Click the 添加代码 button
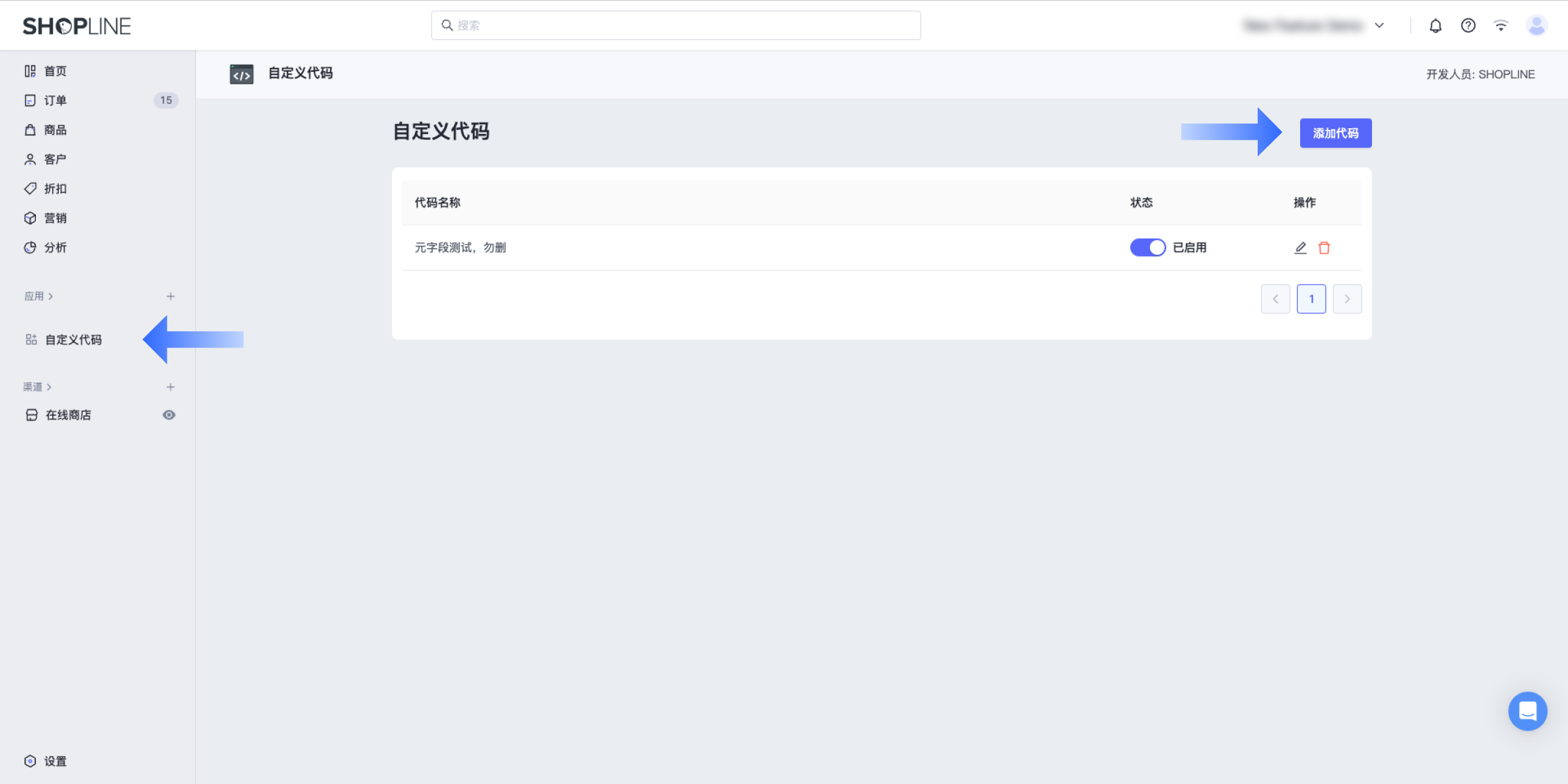Viewport: 1568px width, 784px height. pos(1335,133)
